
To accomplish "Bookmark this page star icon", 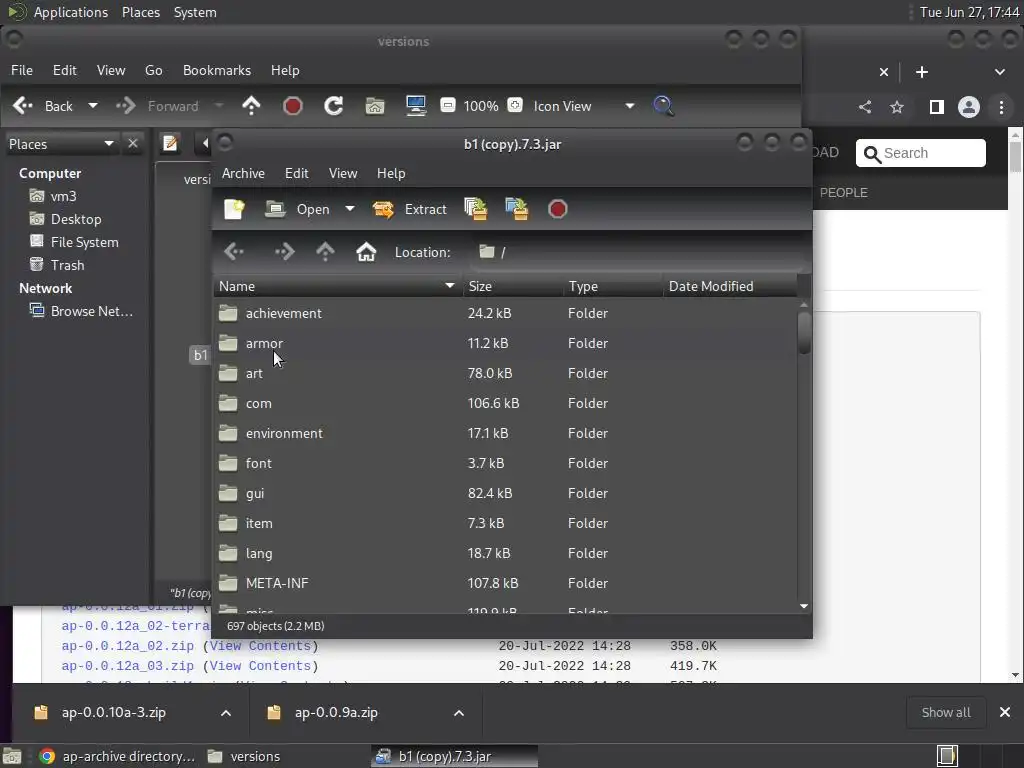I will 897,107.
